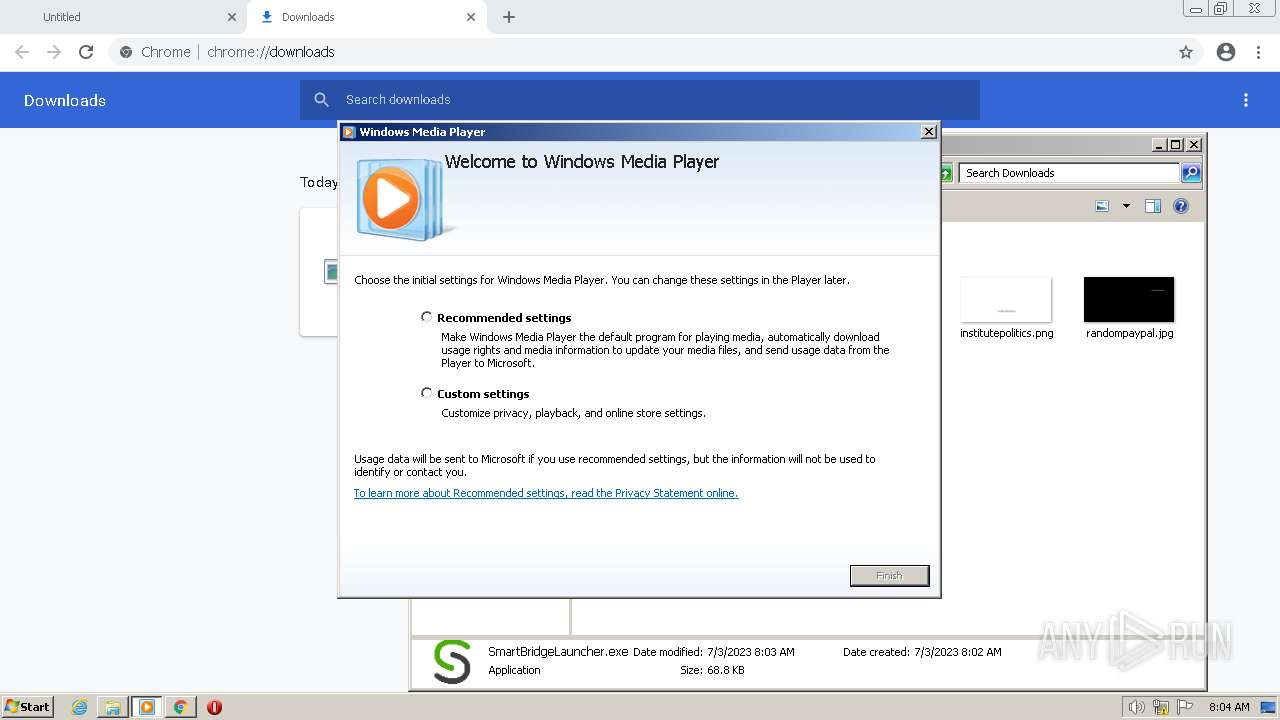Reload the Chrome page

86,52
